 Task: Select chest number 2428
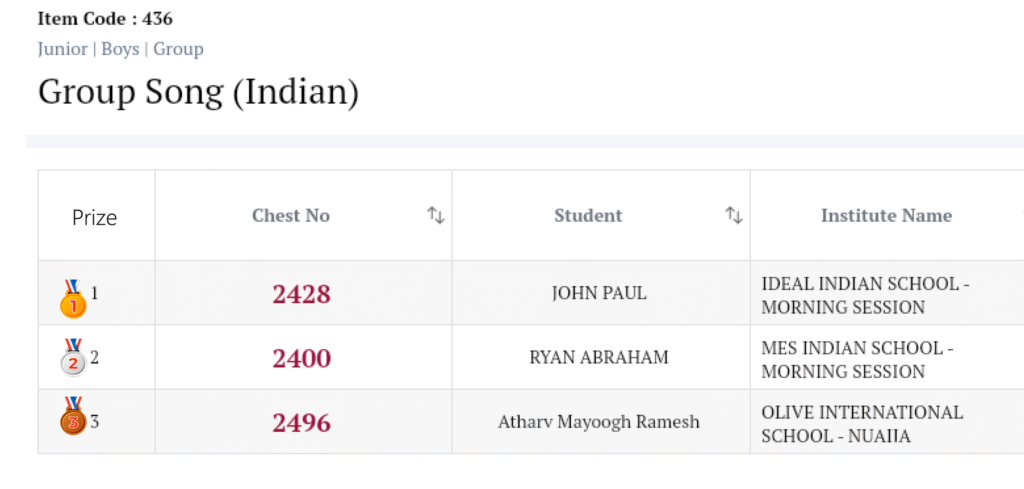(x=301, y=294)
